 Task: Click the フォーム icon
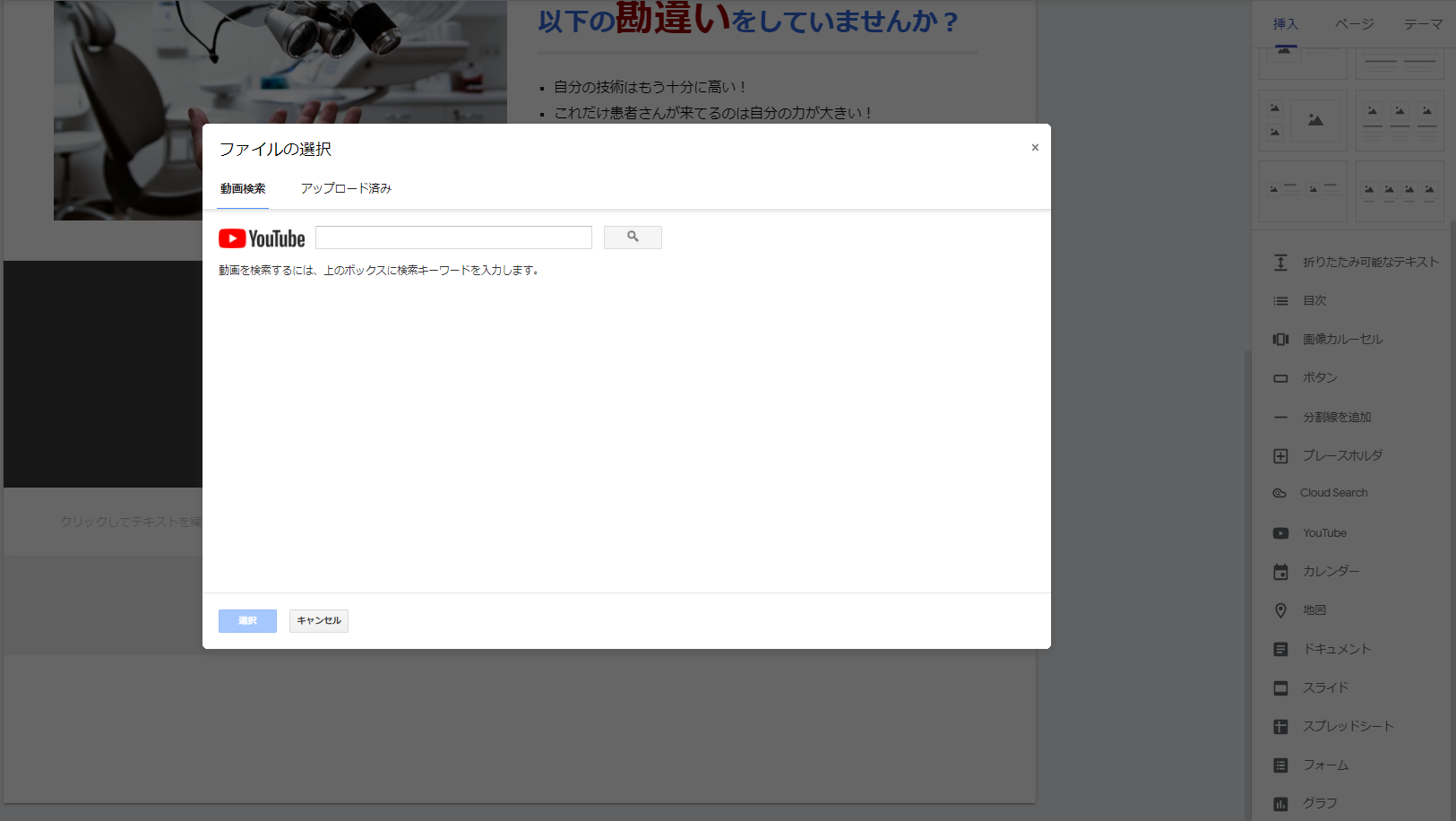(1280, 765)
